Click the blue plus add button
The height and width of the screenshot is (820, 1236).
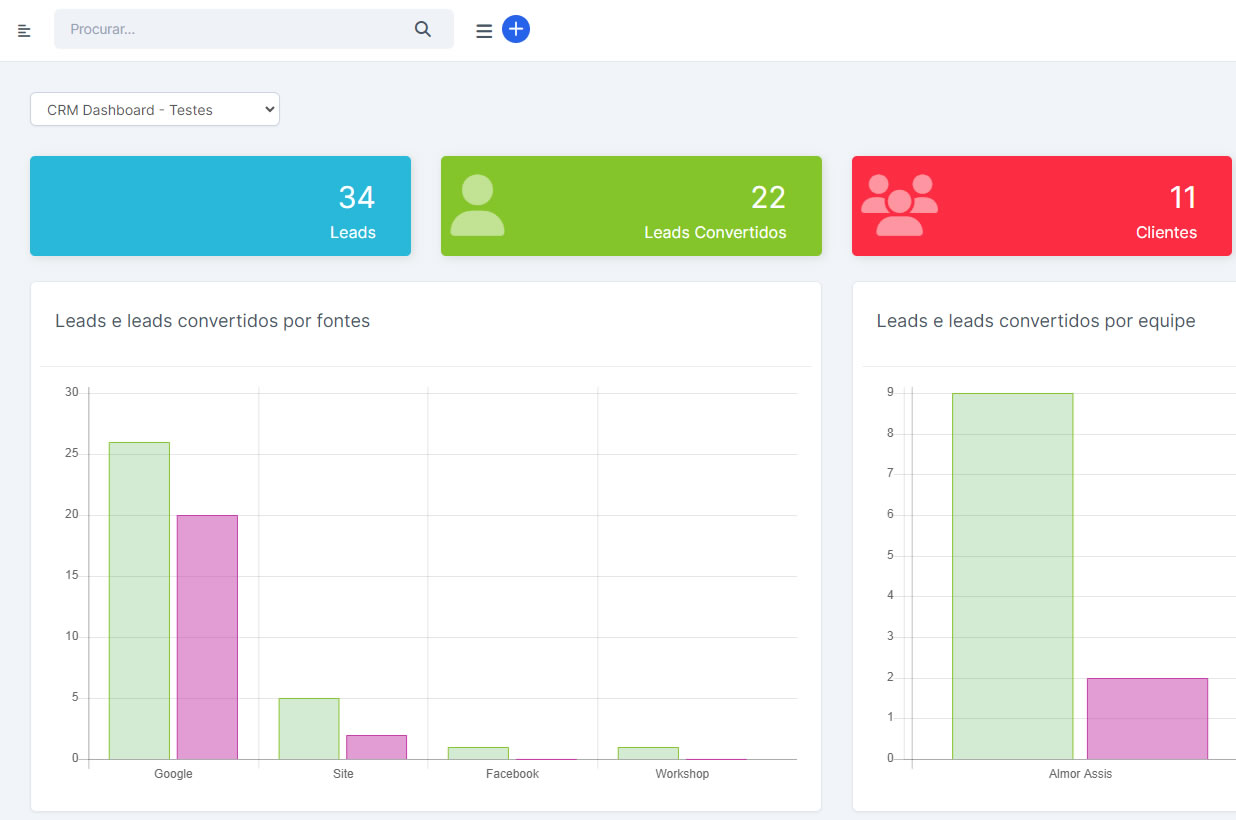[516, 29]
